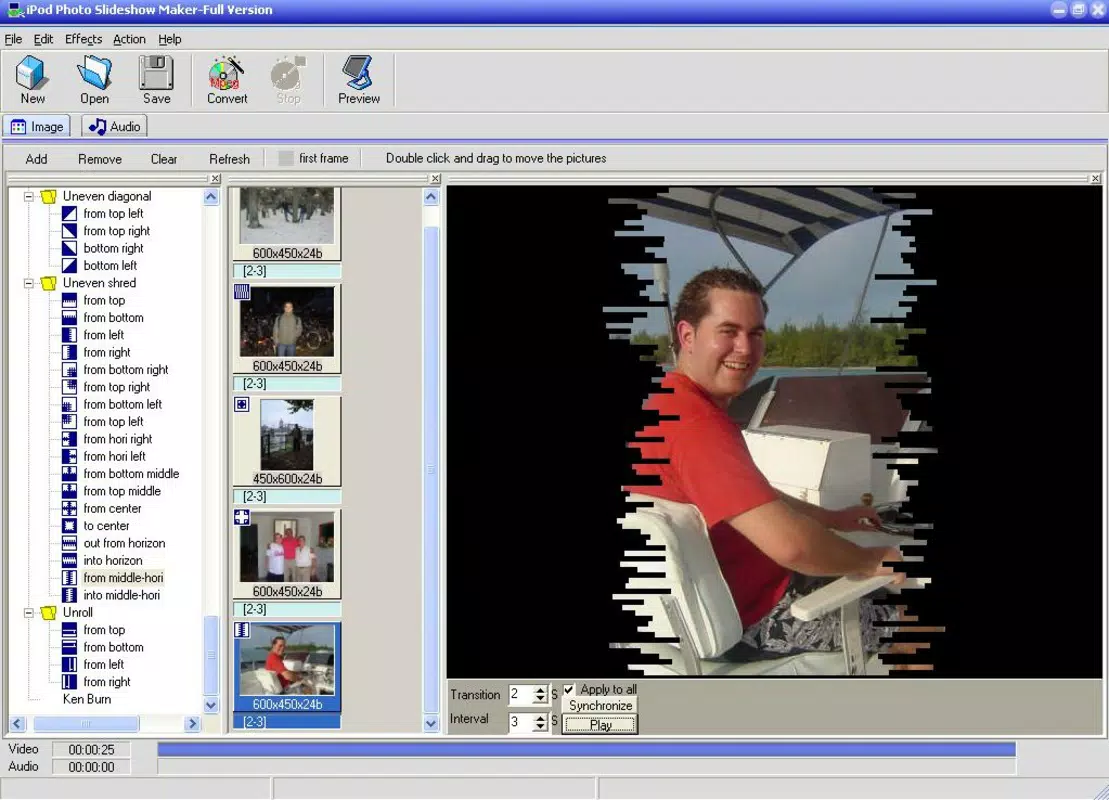
Task: Click the Clear button
Action: [x=163, y=159]
